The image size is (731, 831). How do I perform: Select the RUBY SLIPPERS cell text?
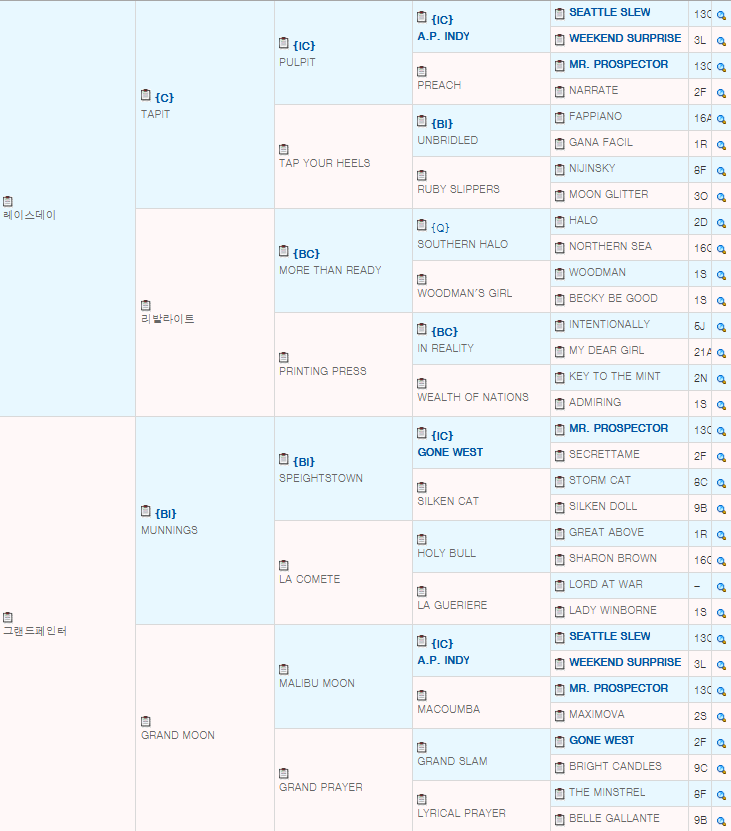pyautogui.click(x=458, y=189)
